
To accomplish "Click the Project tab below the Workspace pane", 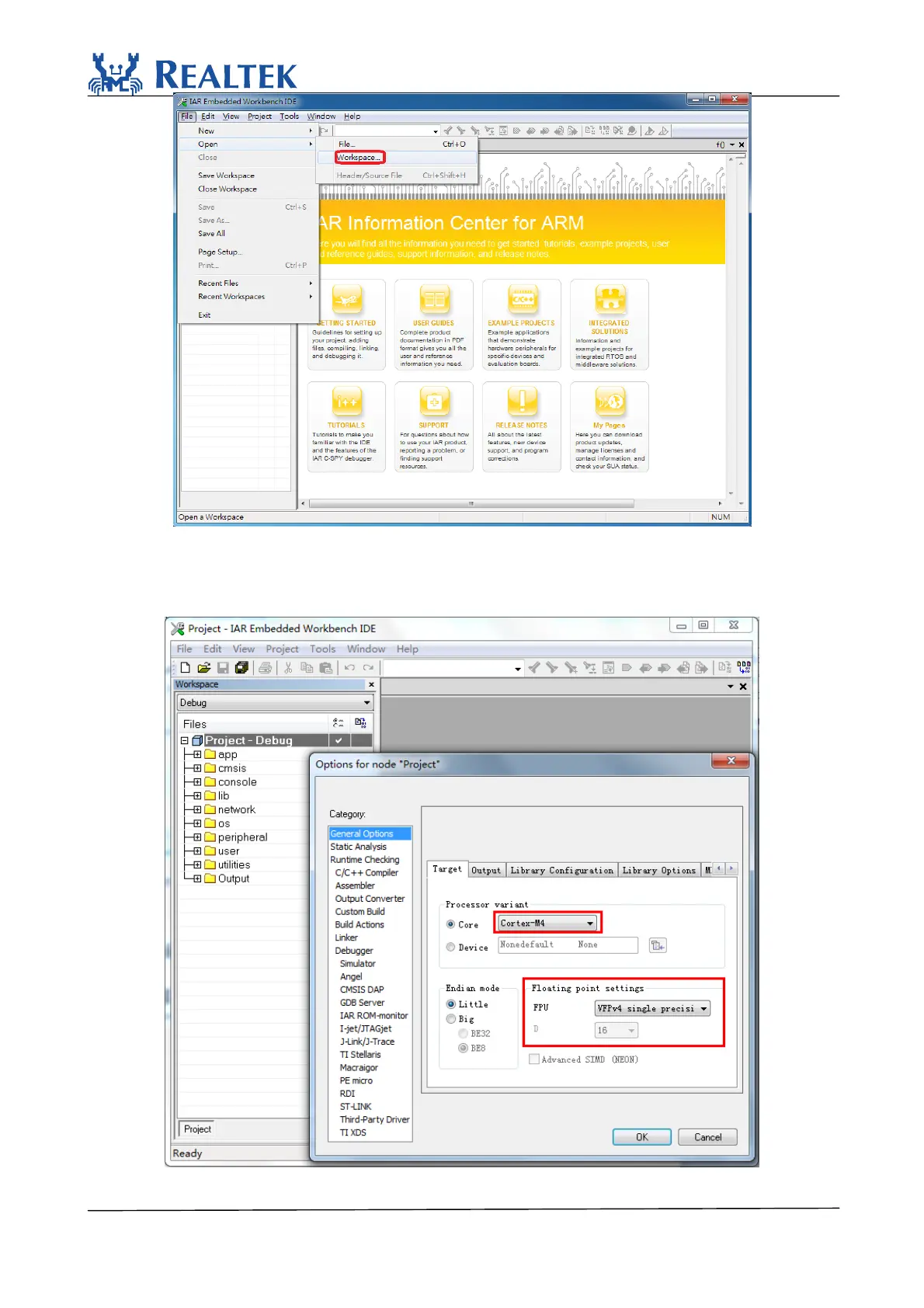I will pyautogui.click(x=197, y=1129).
